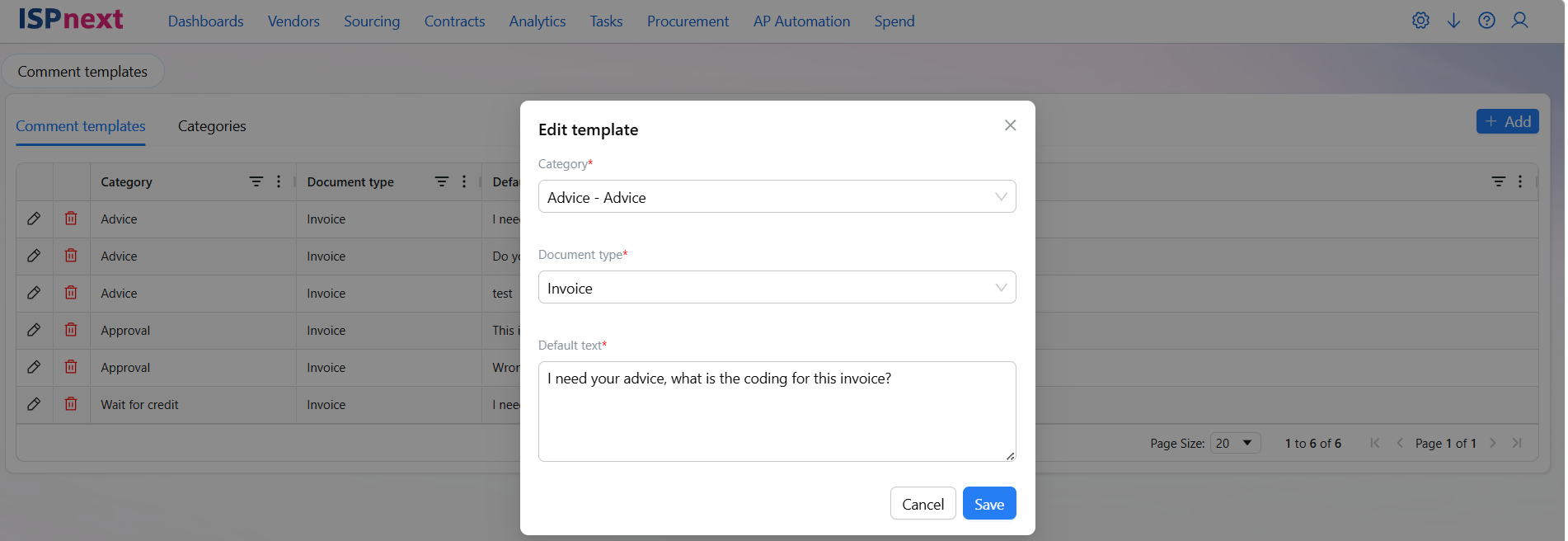Click the edit pencil for Wait for credit row
Screen dimensions: 1568x541
tap(34, 404)
